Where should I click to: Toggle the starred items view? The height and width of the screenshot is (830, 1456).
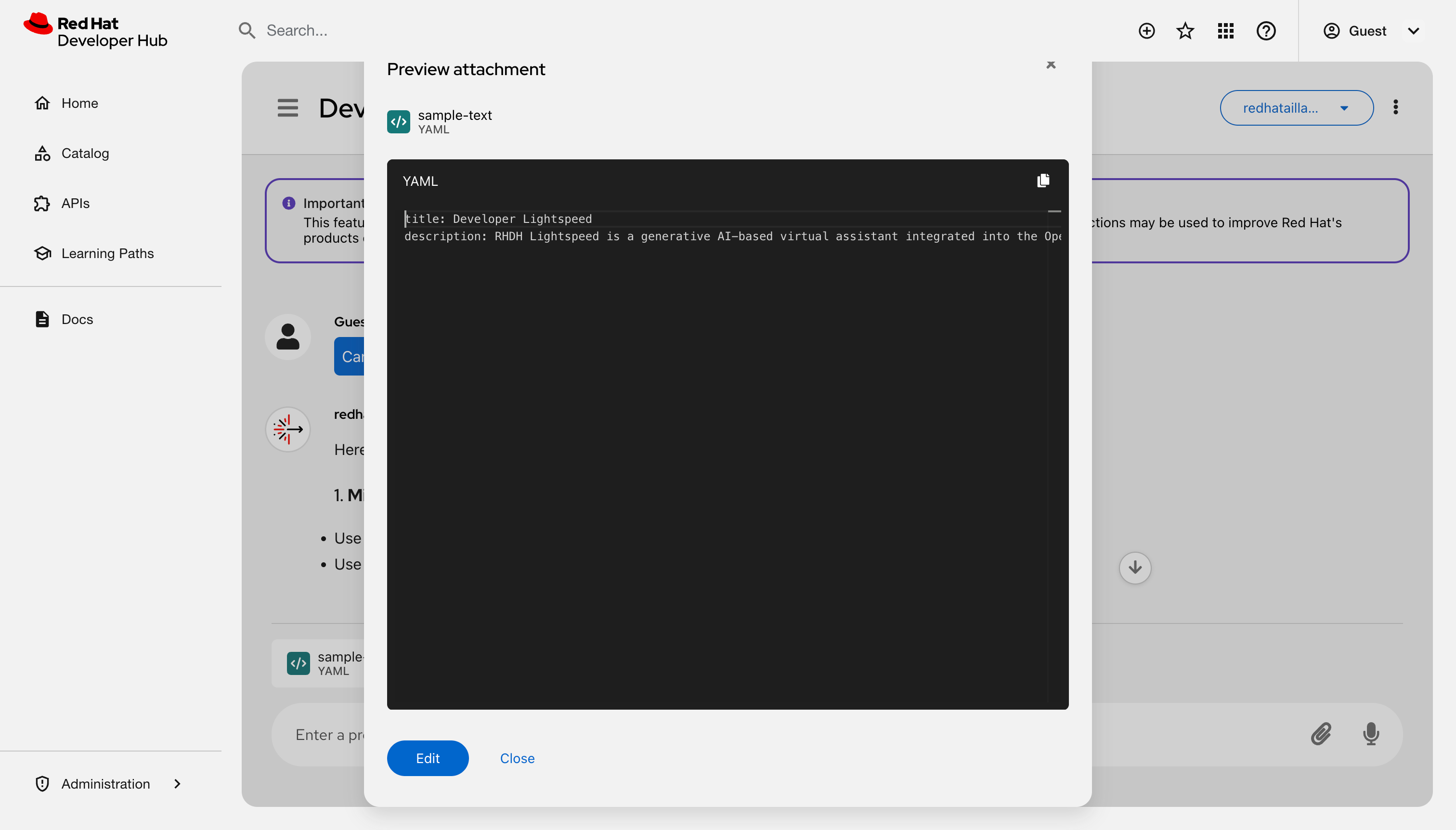(x=1184, y=31)
